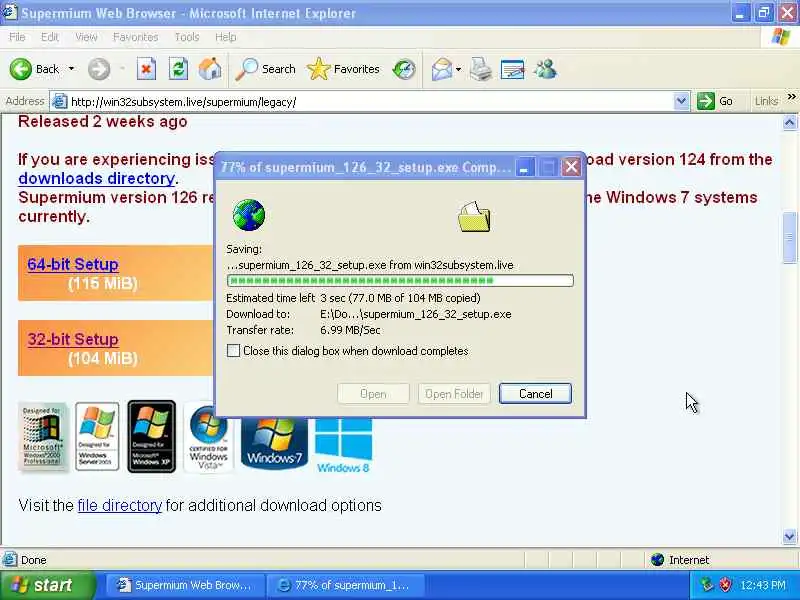Print page with printer icon
The height and width of the screenshot is (600, 800).
481,69
